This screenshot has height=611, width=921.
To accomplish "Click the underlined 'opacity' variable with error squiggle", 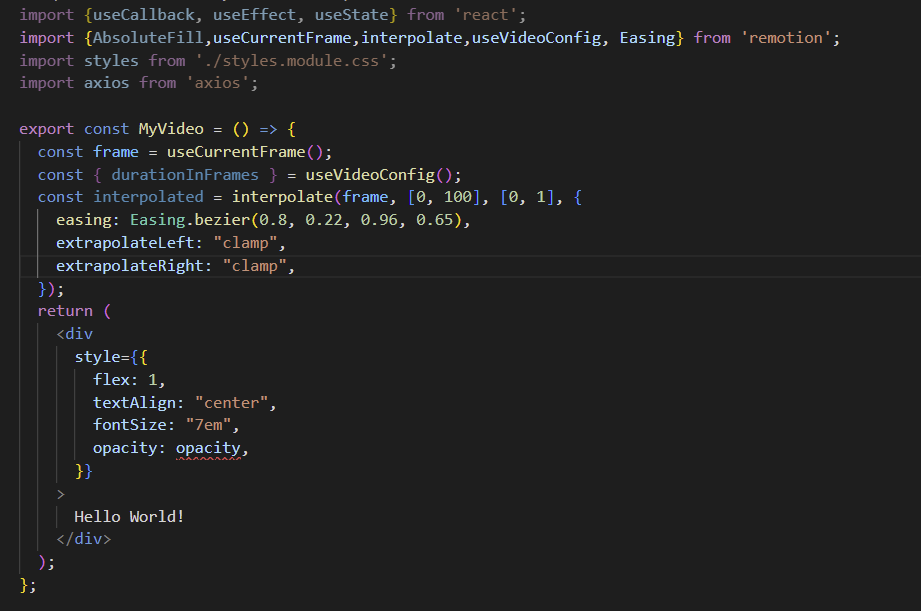I will tap(208, 448).
